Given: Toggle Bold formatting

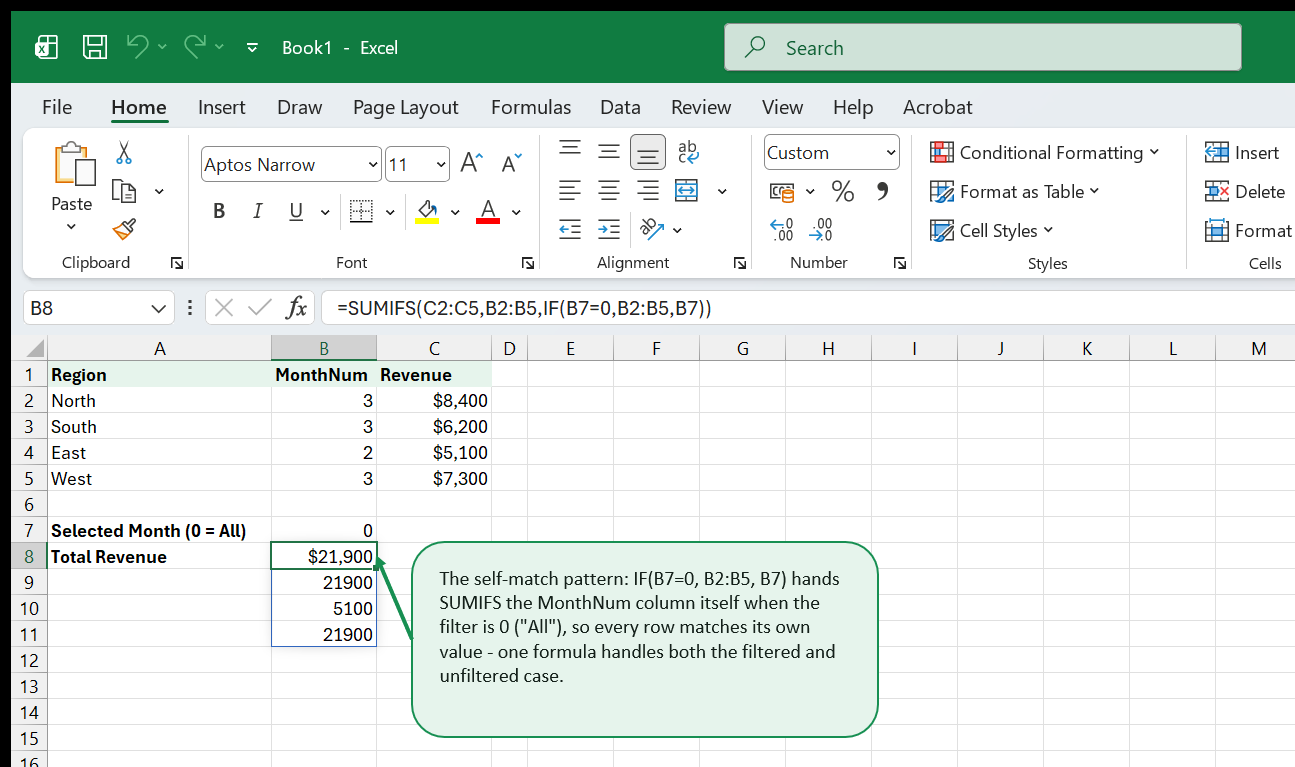Looking at the screenshot, I should [x=219, y=211].
